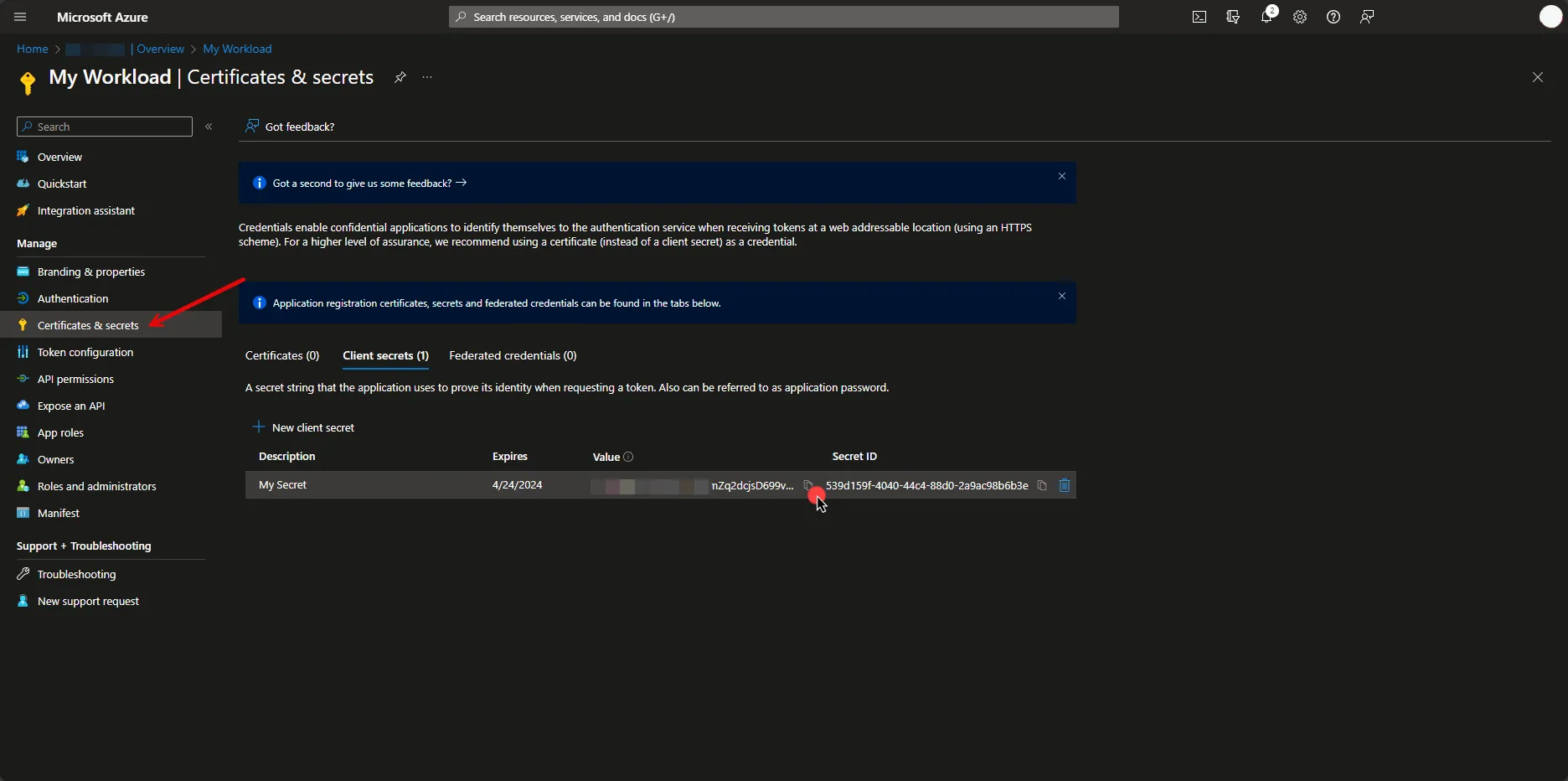This screenshot has height=781, width=1568.
Task: Select Token configuration in the sidebar
Action: point(84,352)
